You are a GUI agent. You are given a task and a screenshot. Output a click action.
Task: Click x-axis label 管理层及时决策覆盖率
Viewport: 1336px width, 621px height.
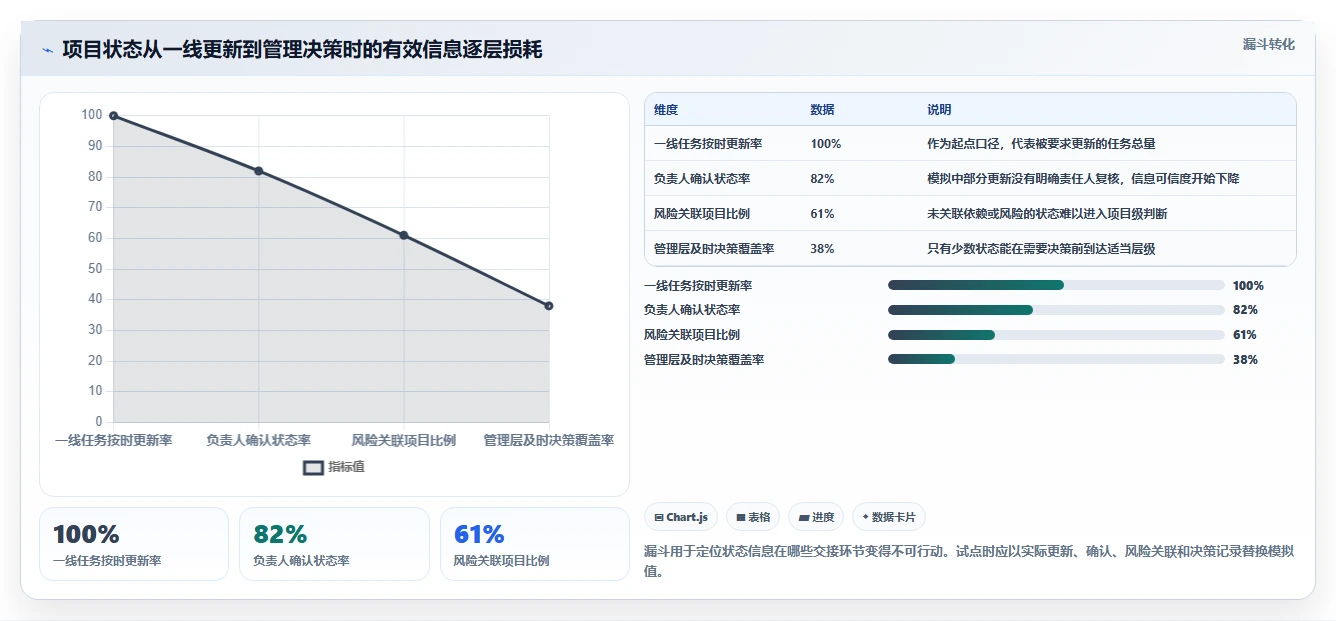tap(549, 440)
